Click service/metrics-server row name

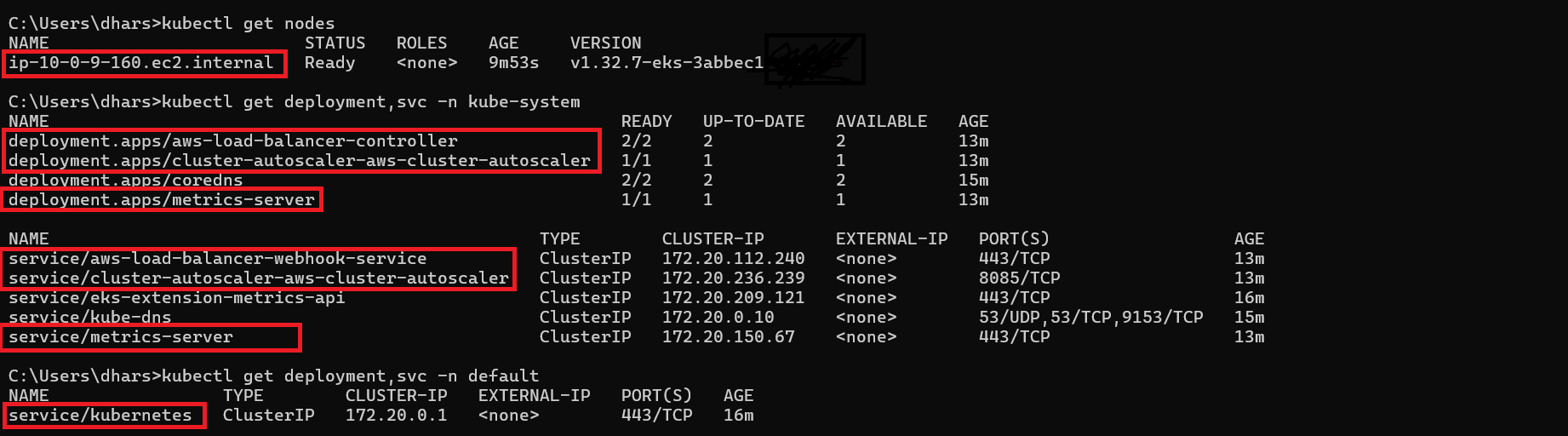pos(121,337)
